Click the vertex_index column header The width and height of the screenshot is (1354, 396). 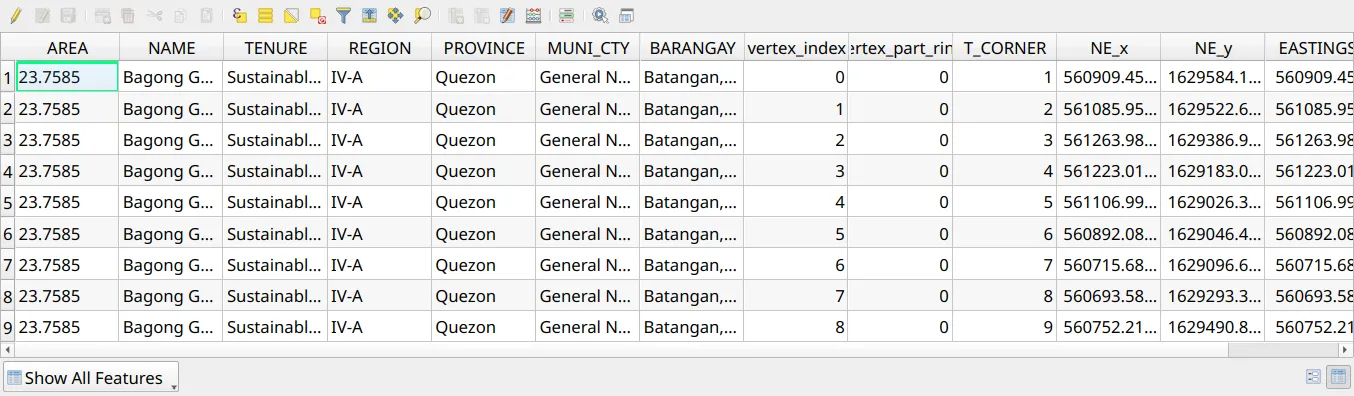(796, 47)
